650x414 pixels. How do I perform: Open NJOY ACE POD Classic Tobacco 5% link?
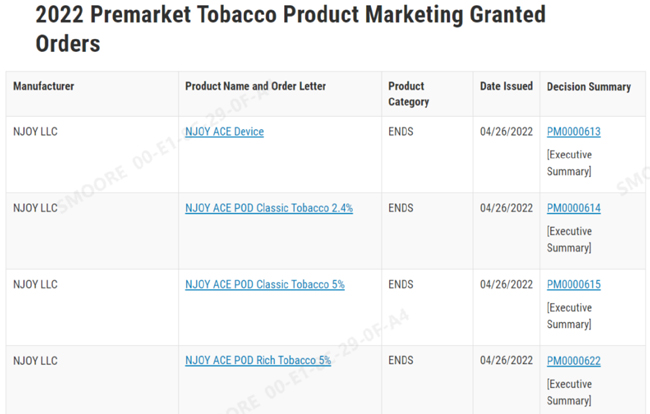pos(264,284)
